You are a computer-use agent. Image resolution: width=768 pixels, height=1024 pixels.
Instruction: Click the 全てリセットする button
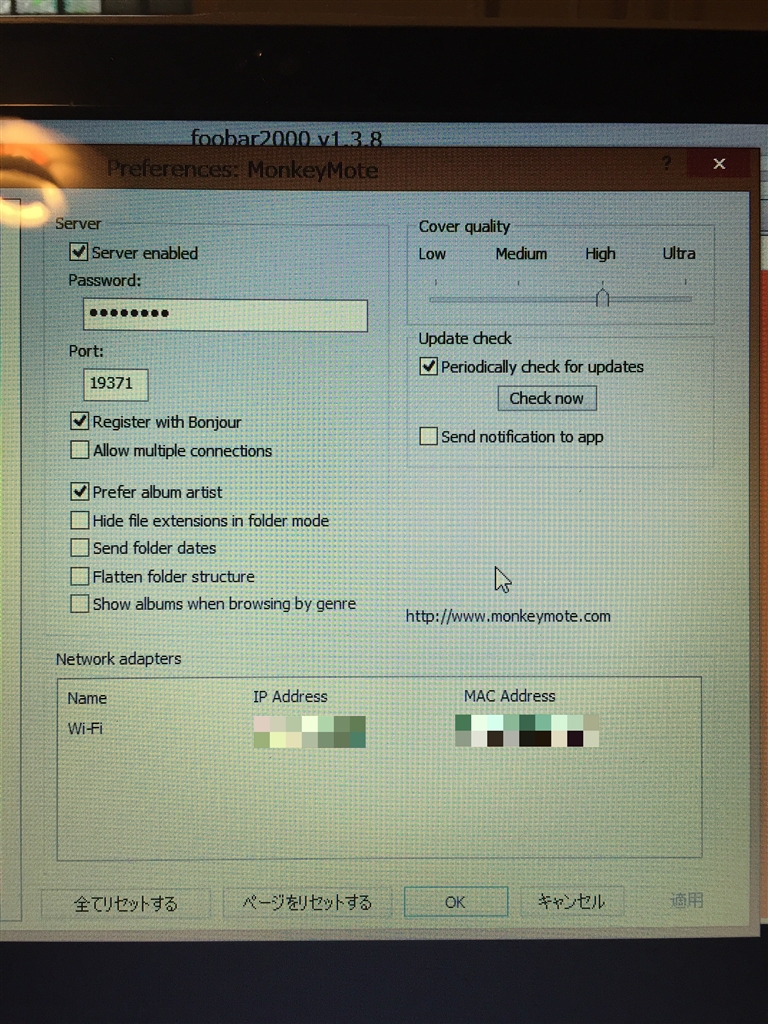pos(125,903)
